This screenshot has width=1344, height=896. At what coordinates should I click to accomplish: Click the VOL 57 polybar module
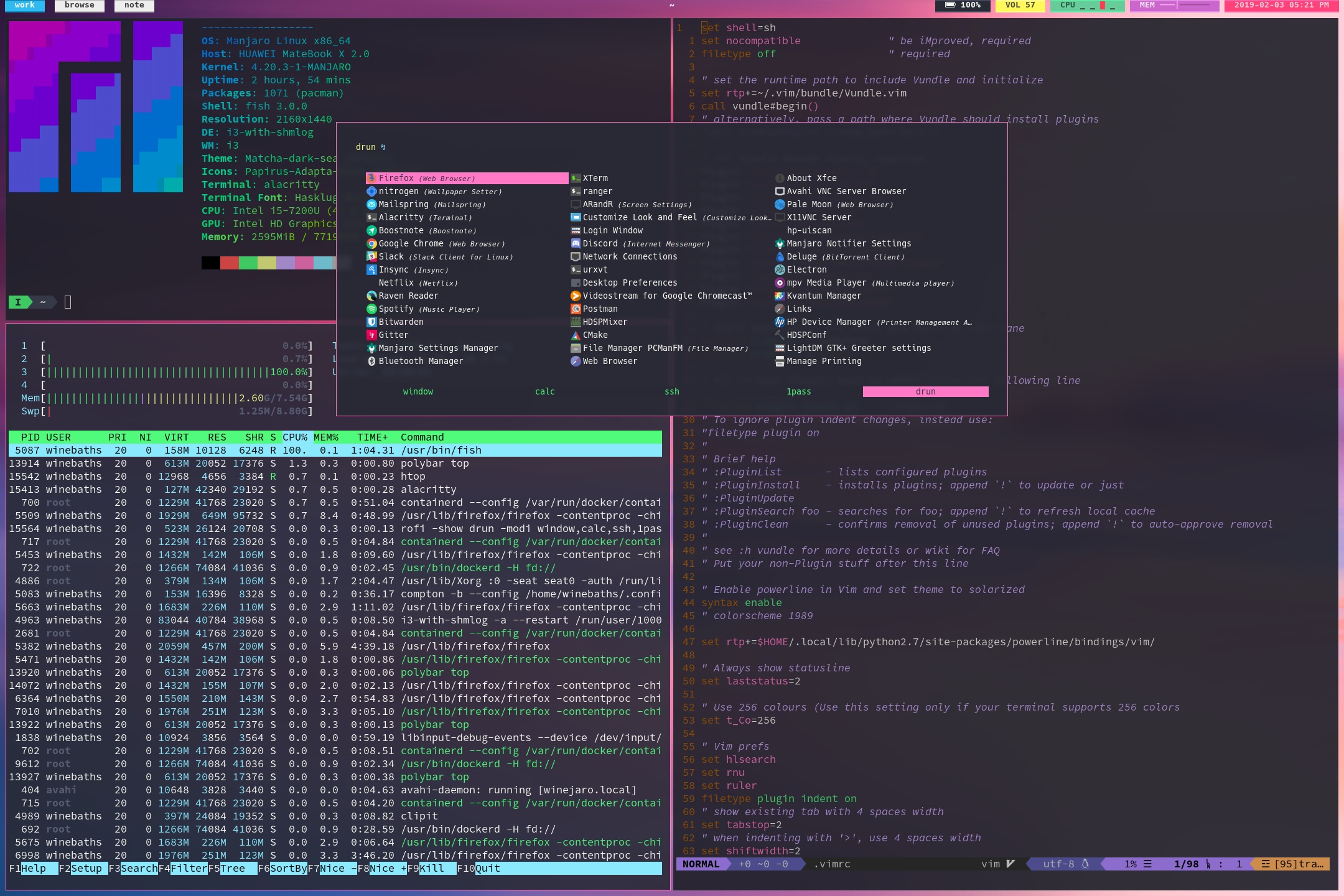point(1020,5)
